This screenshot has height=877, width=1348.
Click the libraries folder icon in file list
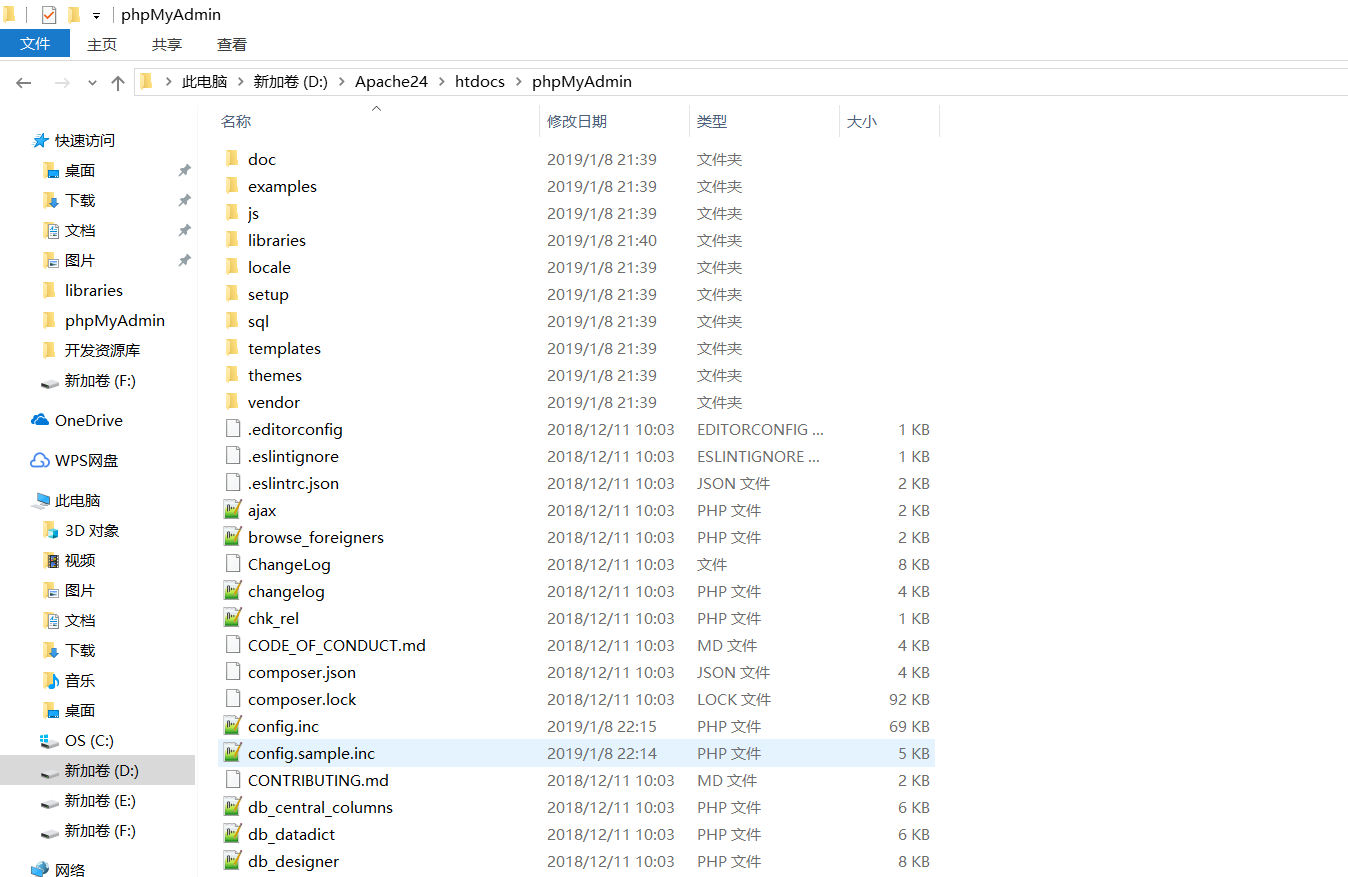pyautogui.click(x=232, y=240)
